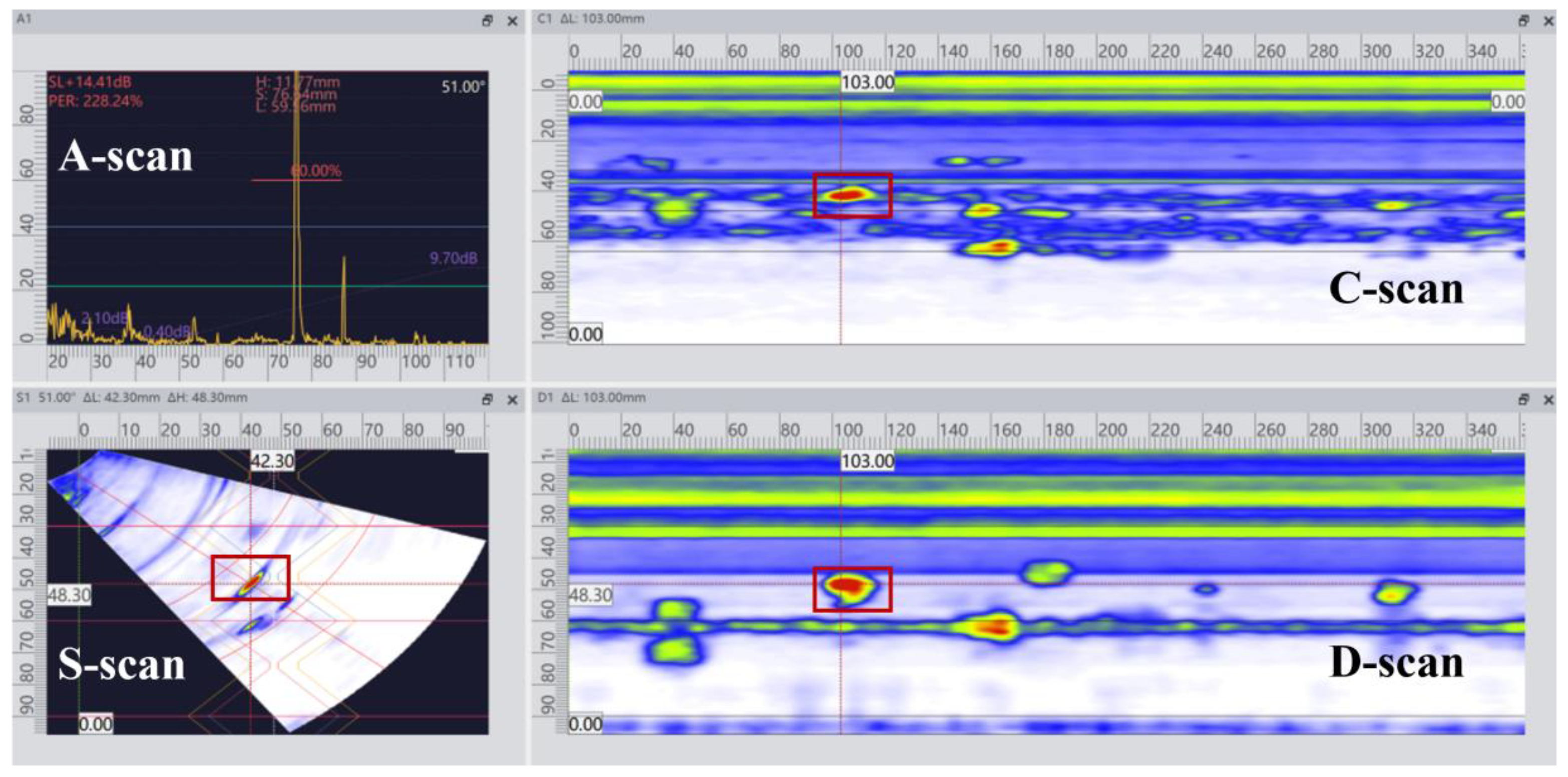Click the A1 panel restore/float icon
Screen dimensions: 1568x777
click(x=487, y=22)
